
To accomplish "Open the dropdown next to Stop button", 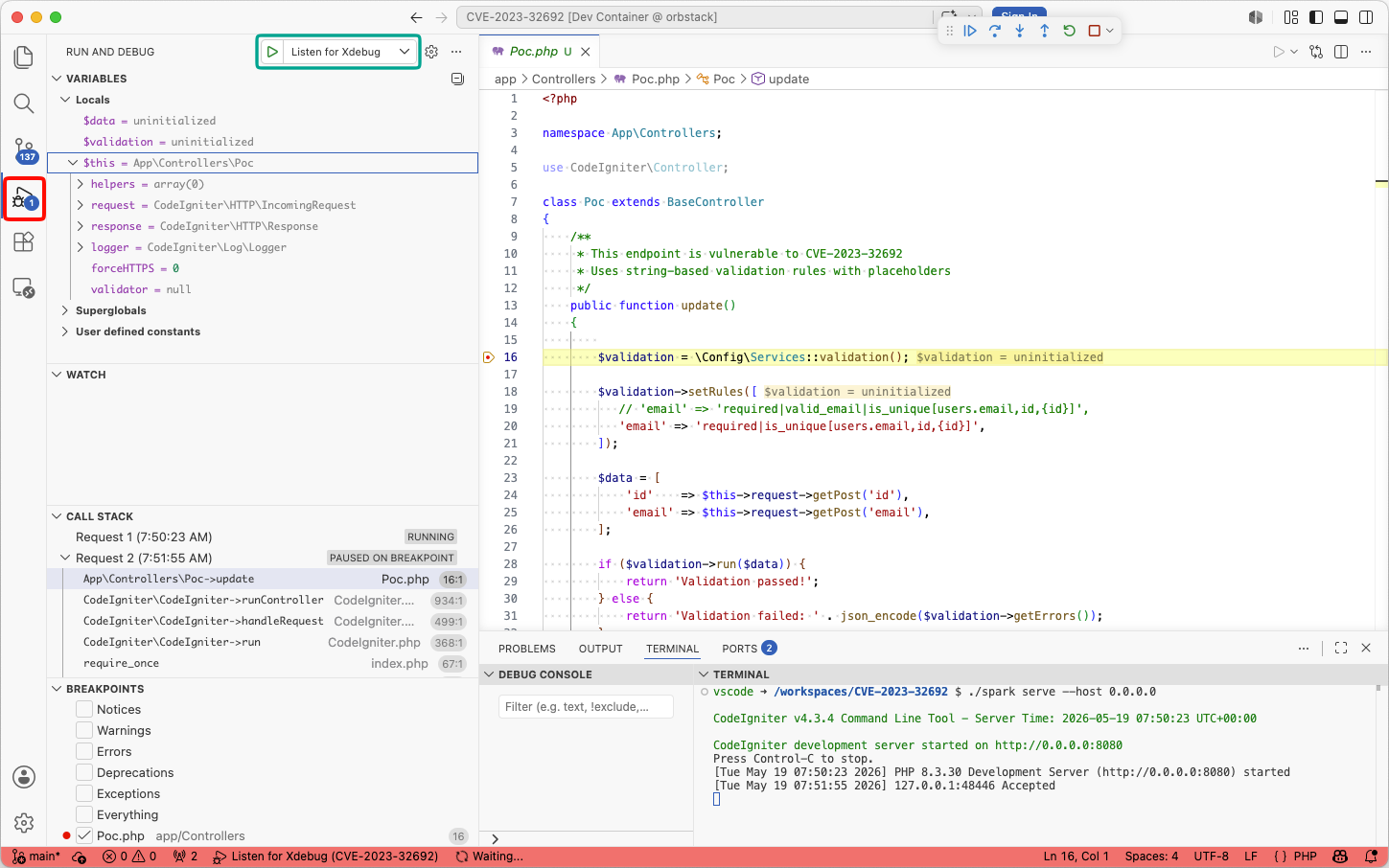I will click(1110, 31).
